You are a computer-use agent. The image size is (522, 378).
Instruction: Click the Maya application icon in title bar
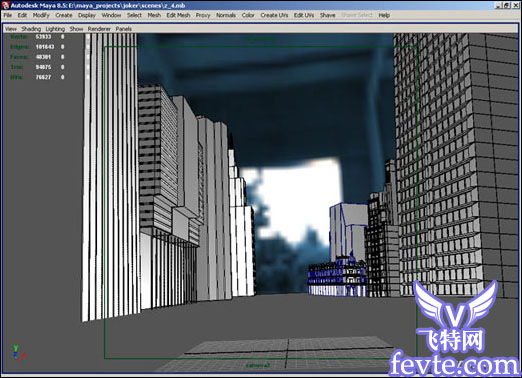(5, 5)
